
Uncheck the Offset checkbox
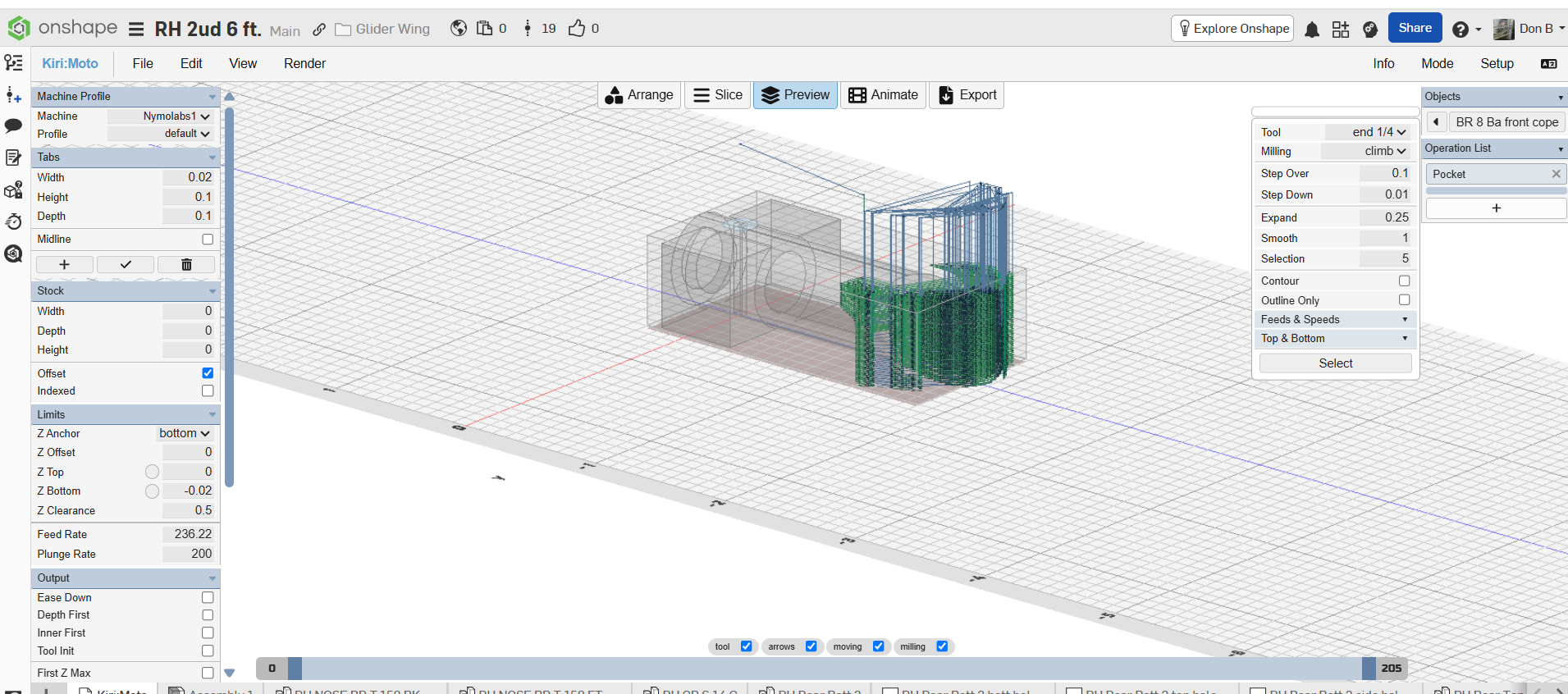point(208,373)
